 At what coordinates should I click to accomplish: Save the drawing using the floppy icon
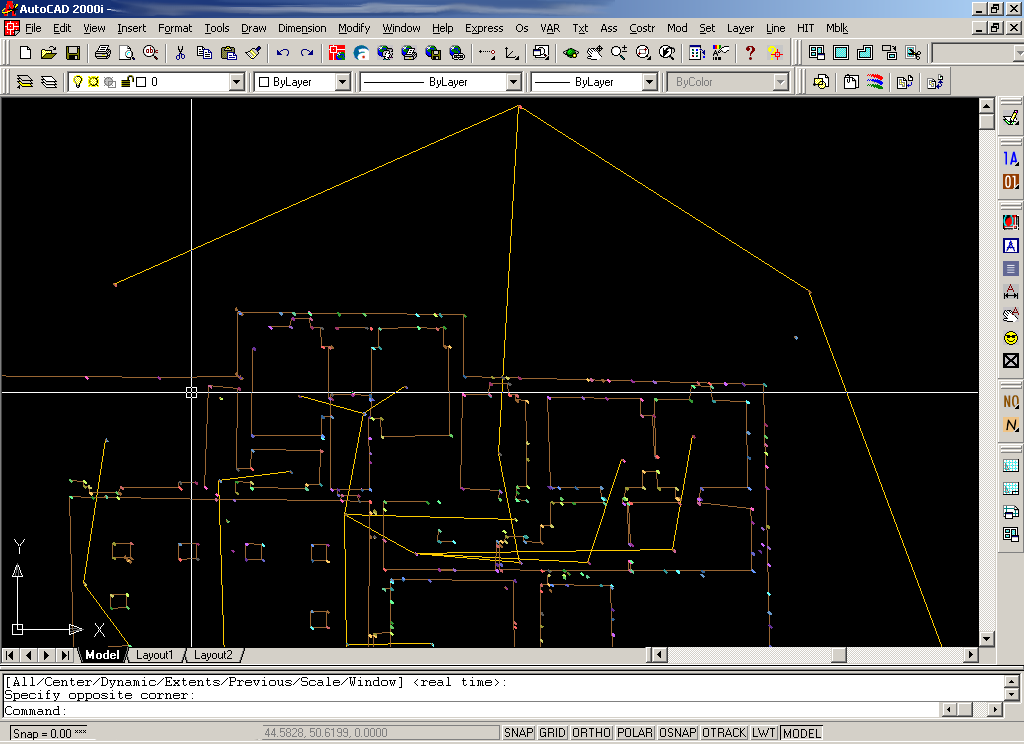(72, 53)
